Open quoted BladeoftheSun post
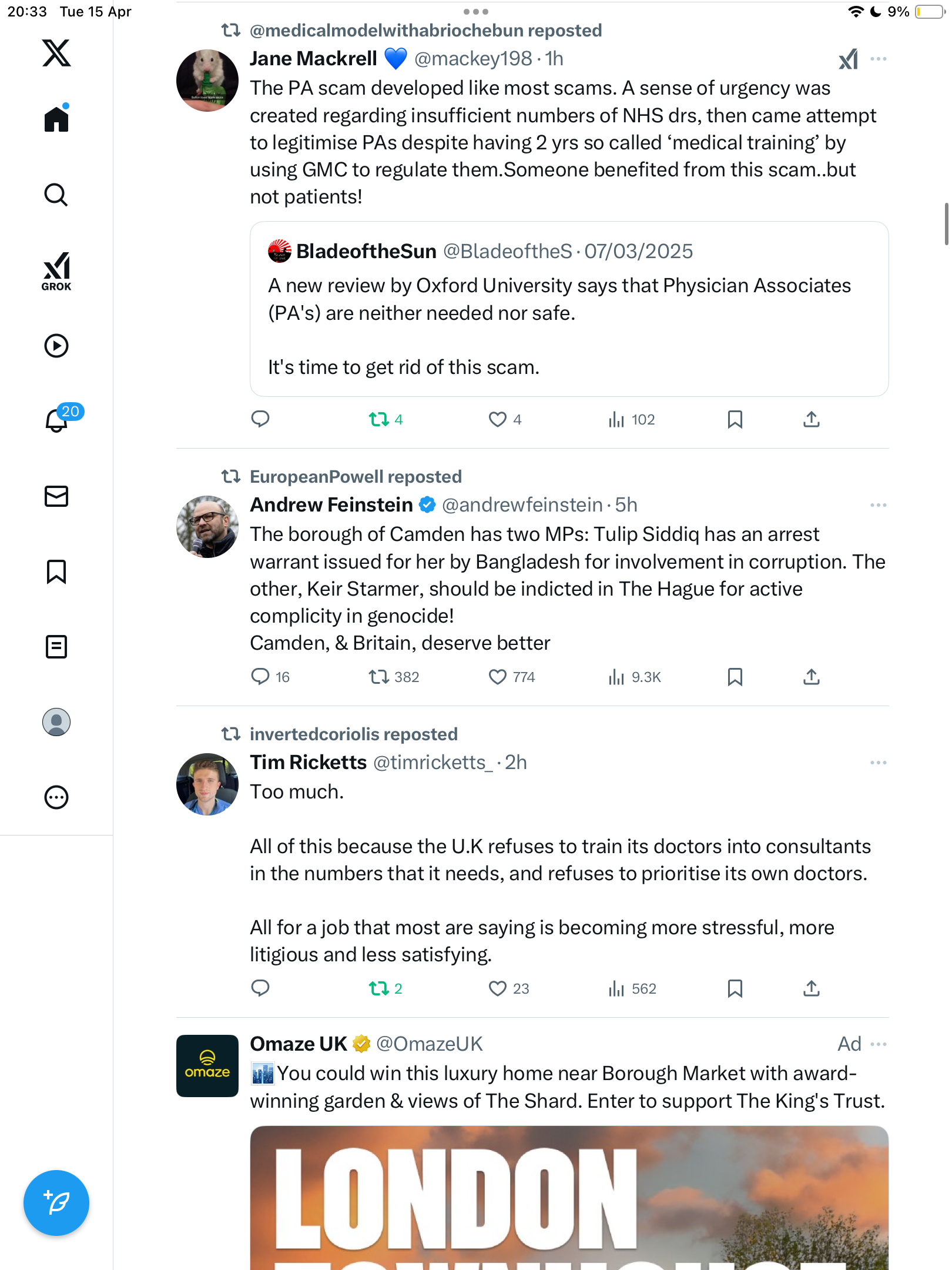The image size is (952, 1270). [569, 309]
